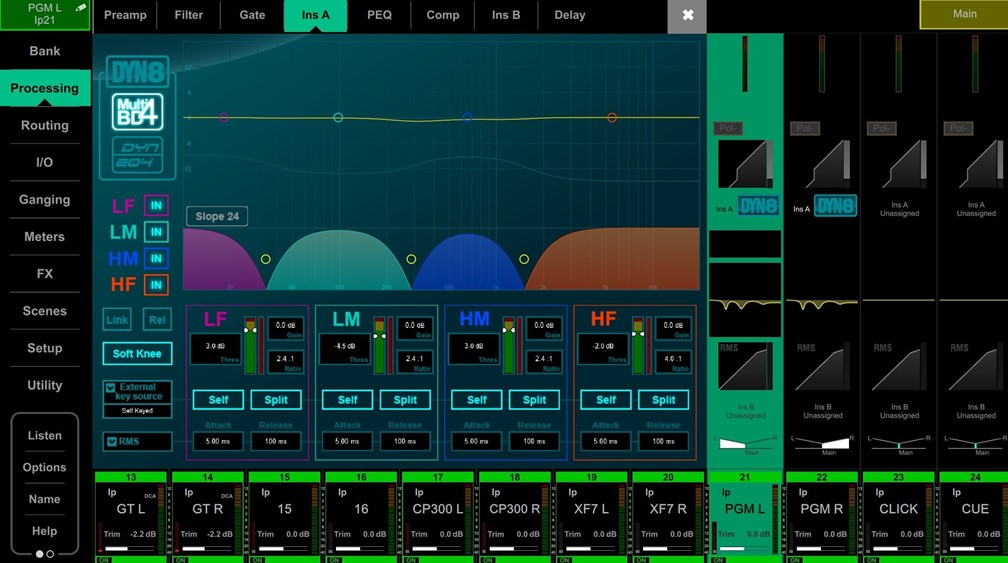Open the gate curve icon on channel 21

[x=745, y=164]
